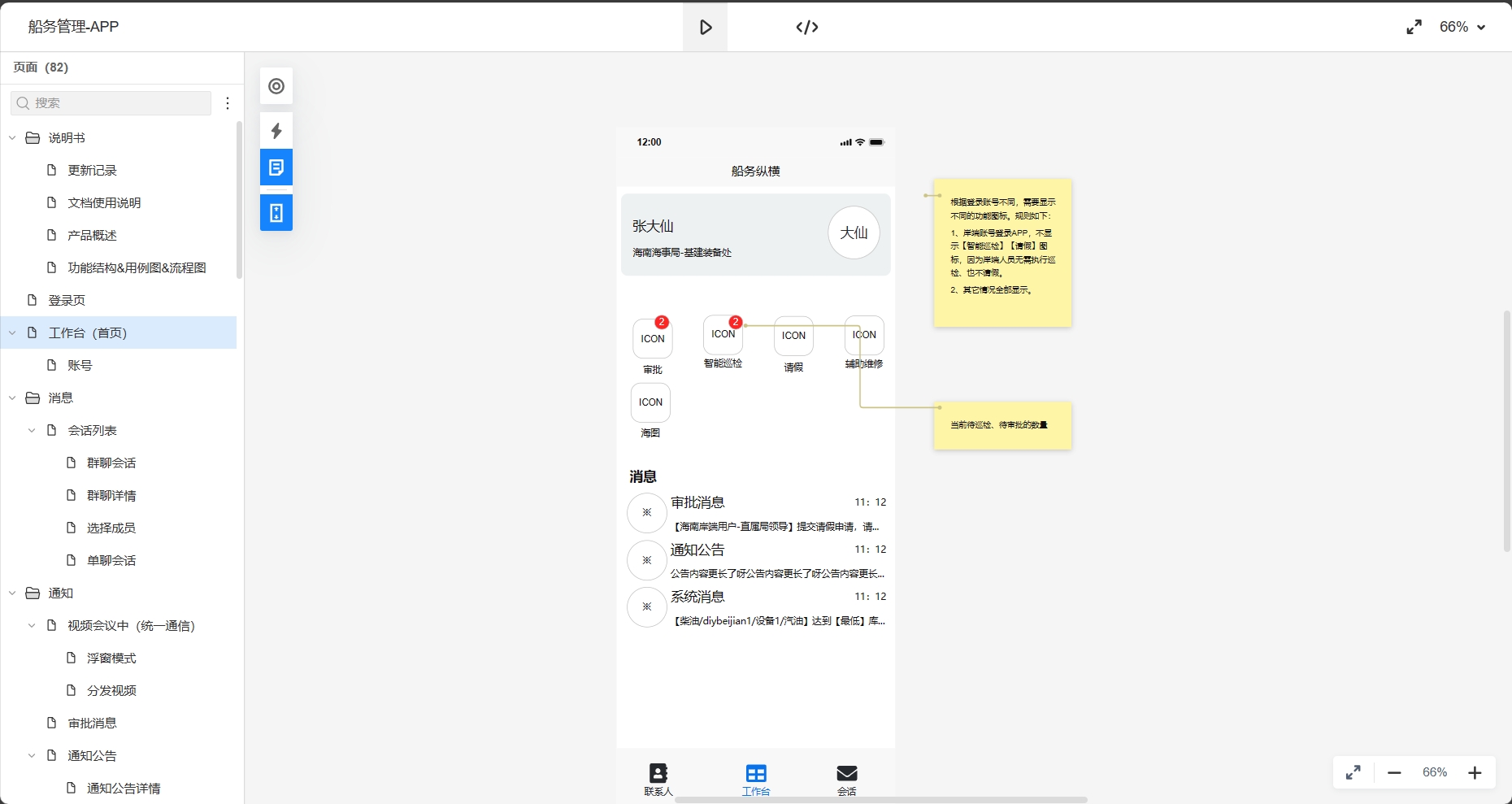Image resolution: width=1512 pixels, height=804 pixels.
Task: Click the 请假 ICON in prototype
Action: tap(793, 336)
